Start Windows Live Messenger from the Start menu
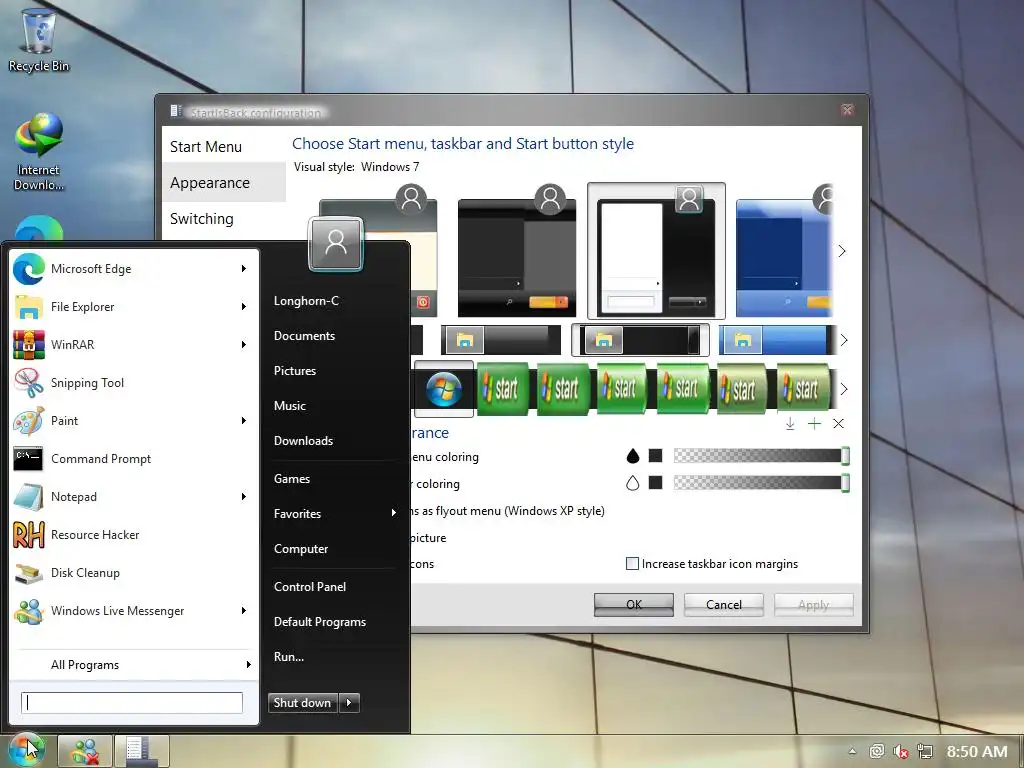 (135, 611)
